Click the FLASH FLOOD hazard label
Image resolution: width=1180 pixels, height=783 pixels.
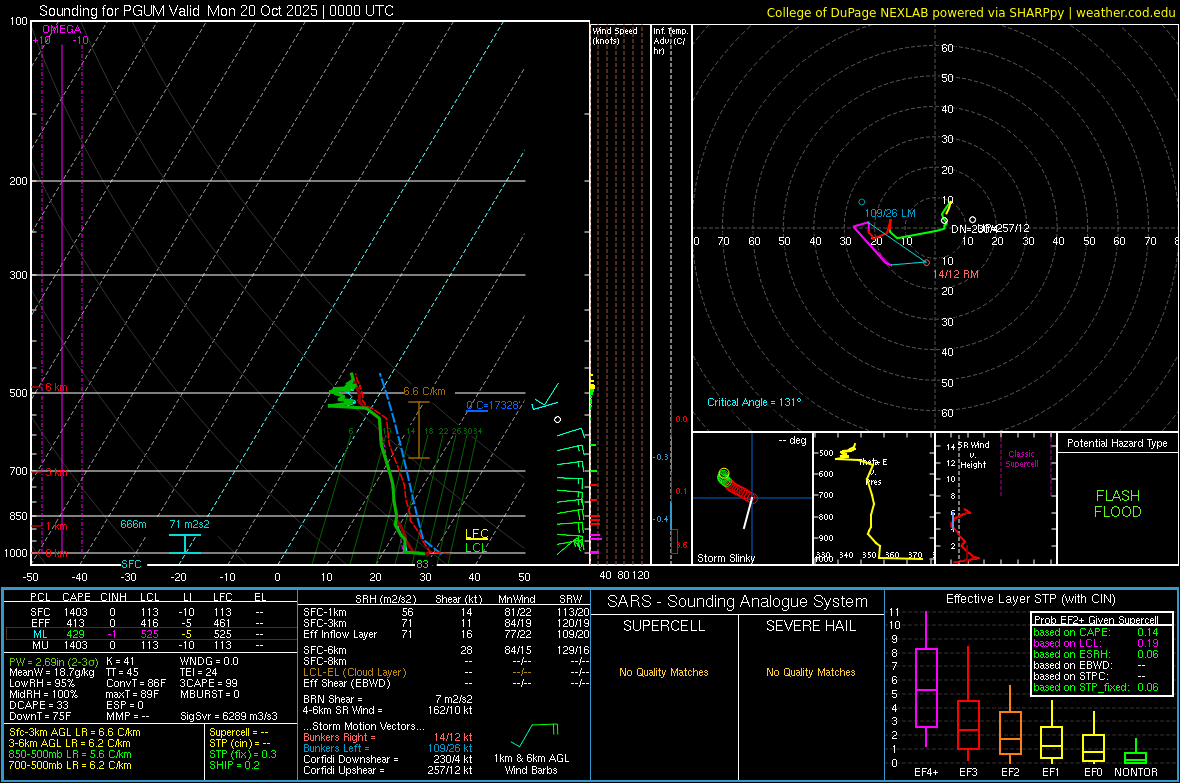coord(1117,504)
